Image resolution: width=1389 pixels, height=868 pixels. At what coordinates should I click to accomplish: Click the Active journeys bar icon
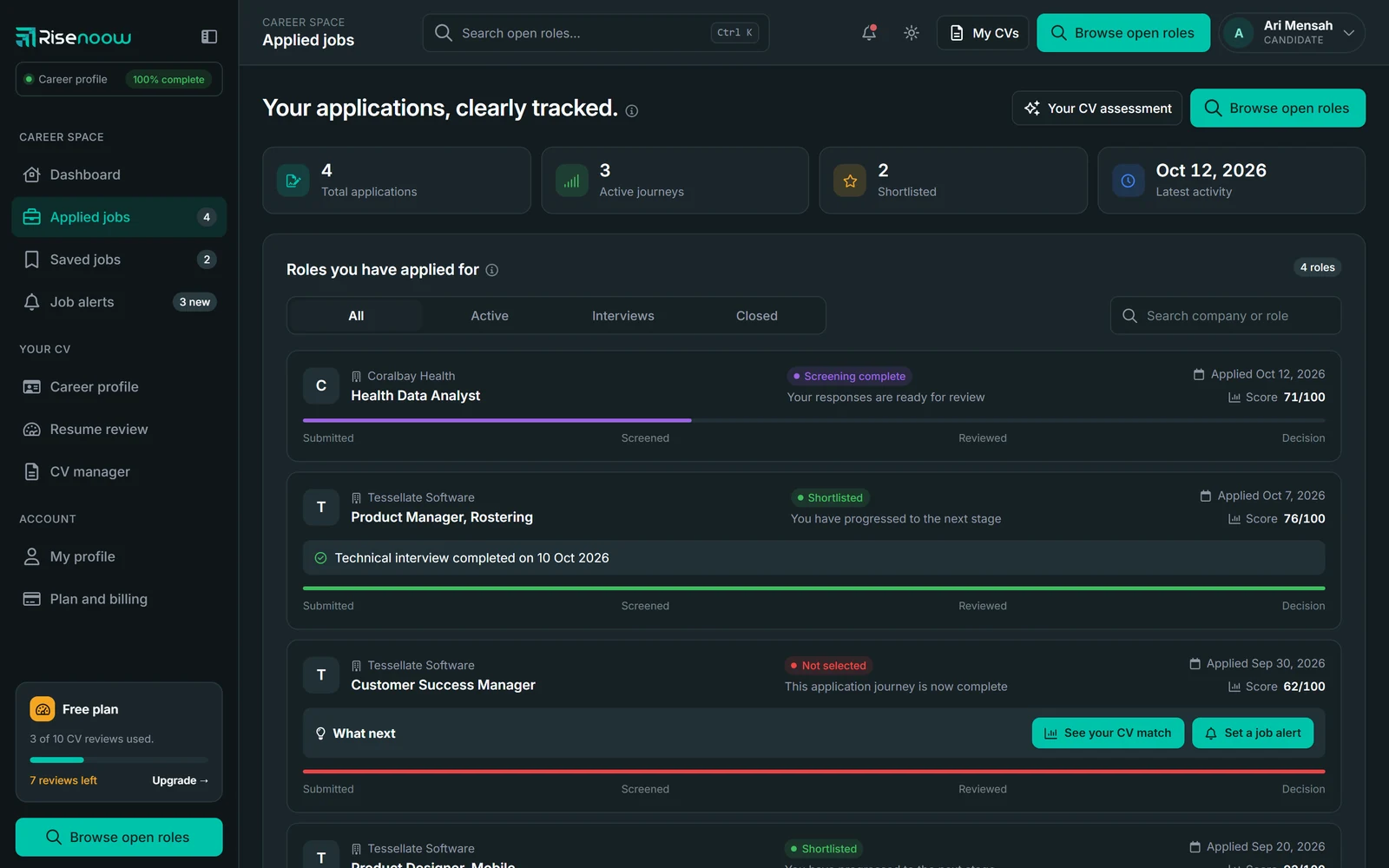click(571, 181)
